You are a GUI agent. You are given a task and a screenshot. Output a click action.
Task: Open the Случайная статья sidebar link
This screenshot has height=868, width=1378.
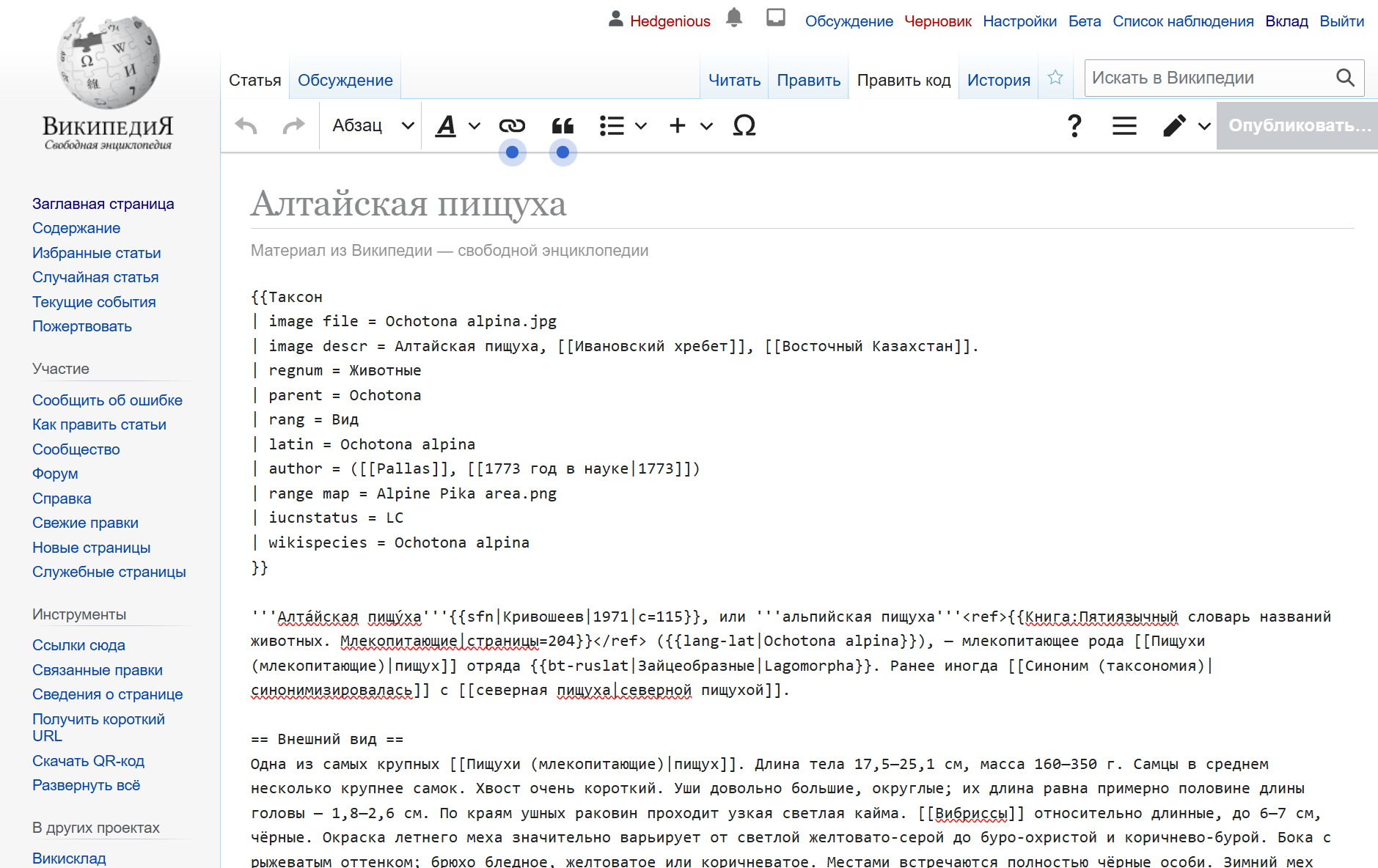(x=95, y=277)
